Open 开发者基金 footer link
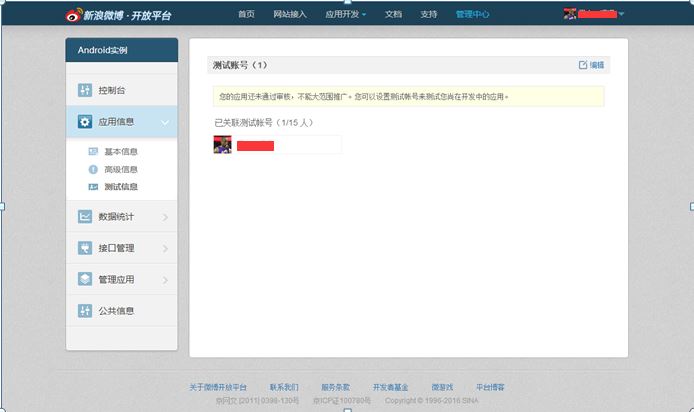Screen dimensions: 694x412 (x=390, y=387)
